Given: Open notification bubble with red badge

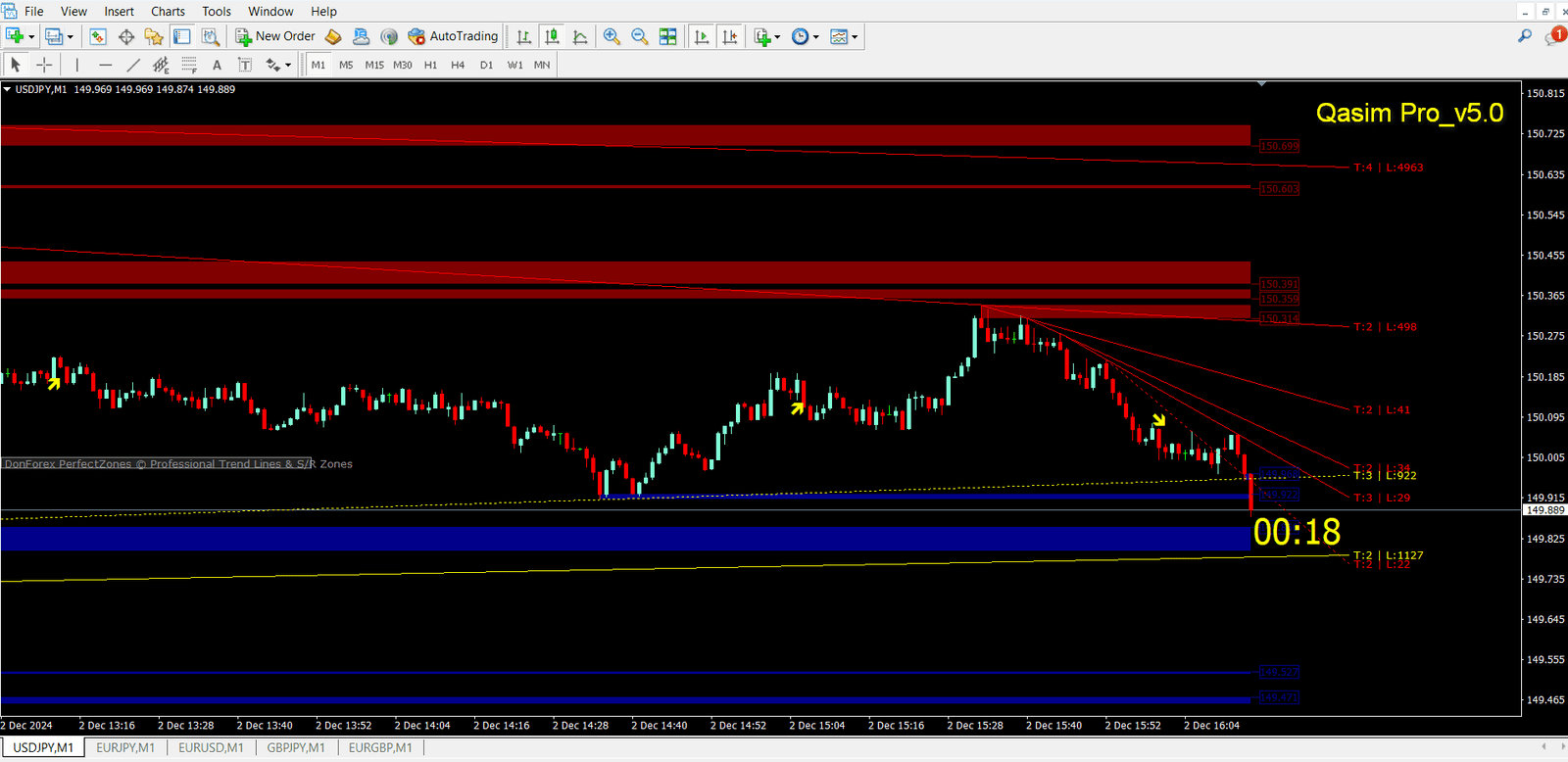Looking at the screenshot, I should tap(1555, 36).
